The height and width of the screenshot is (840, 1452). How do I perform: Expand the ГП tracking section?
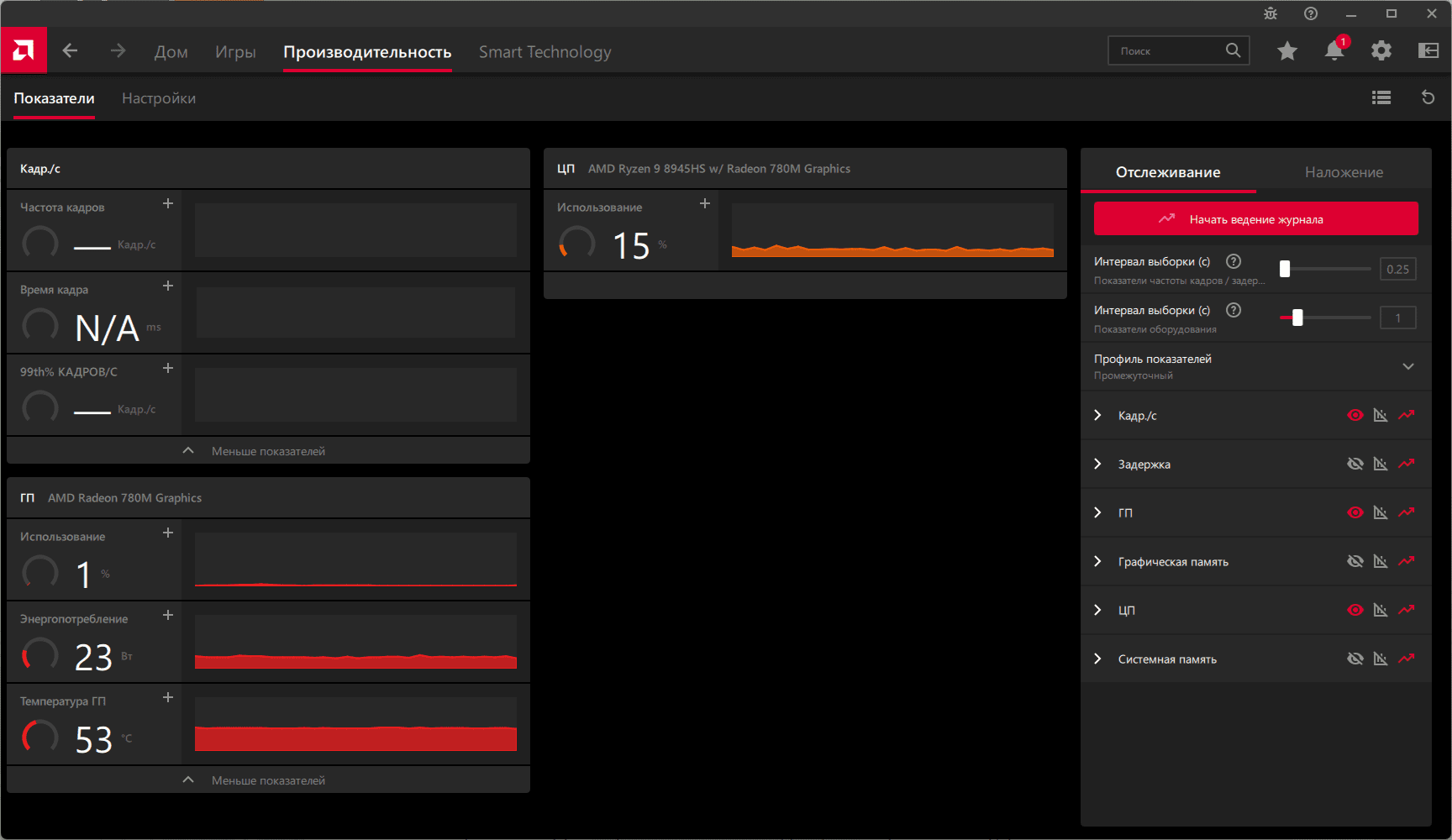tap(1097, 512)
